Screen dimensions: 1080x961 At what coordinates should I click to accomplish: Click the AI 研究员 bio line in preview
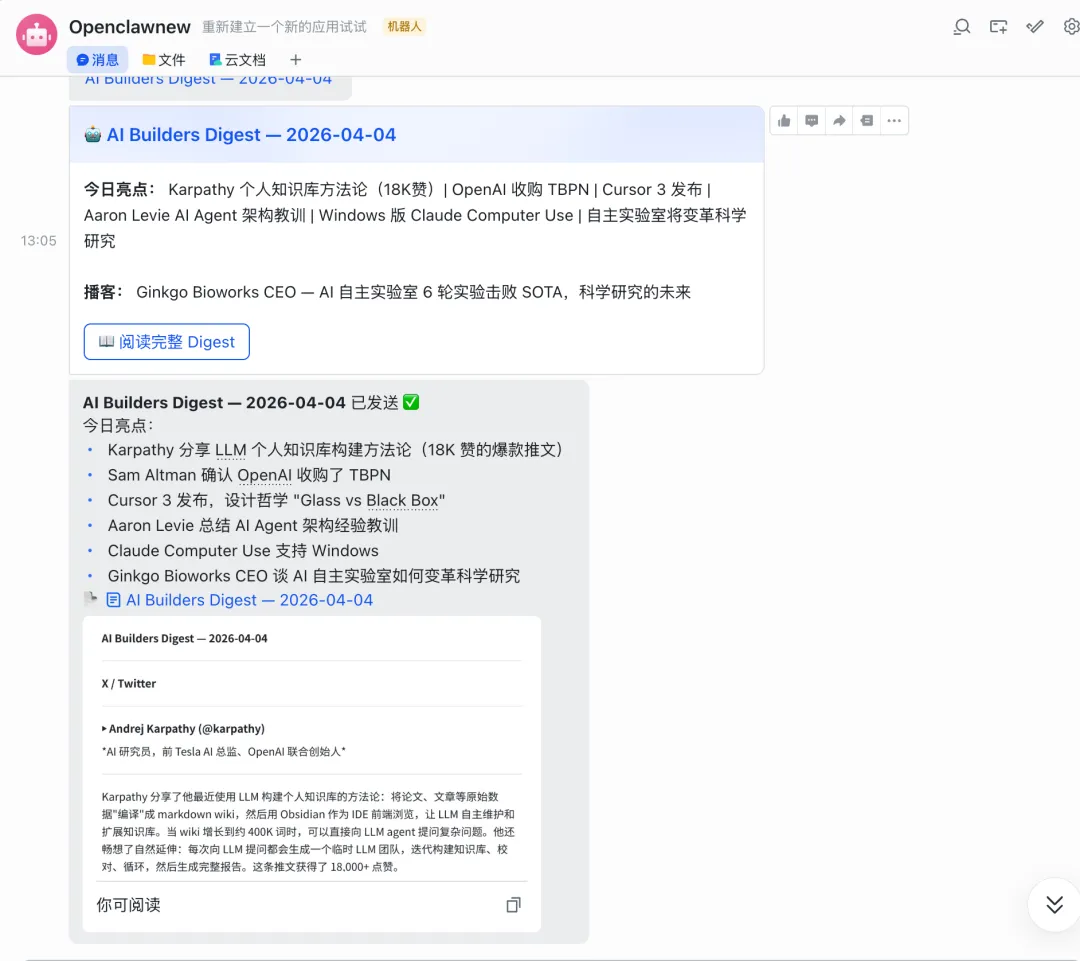click(224, 752)
